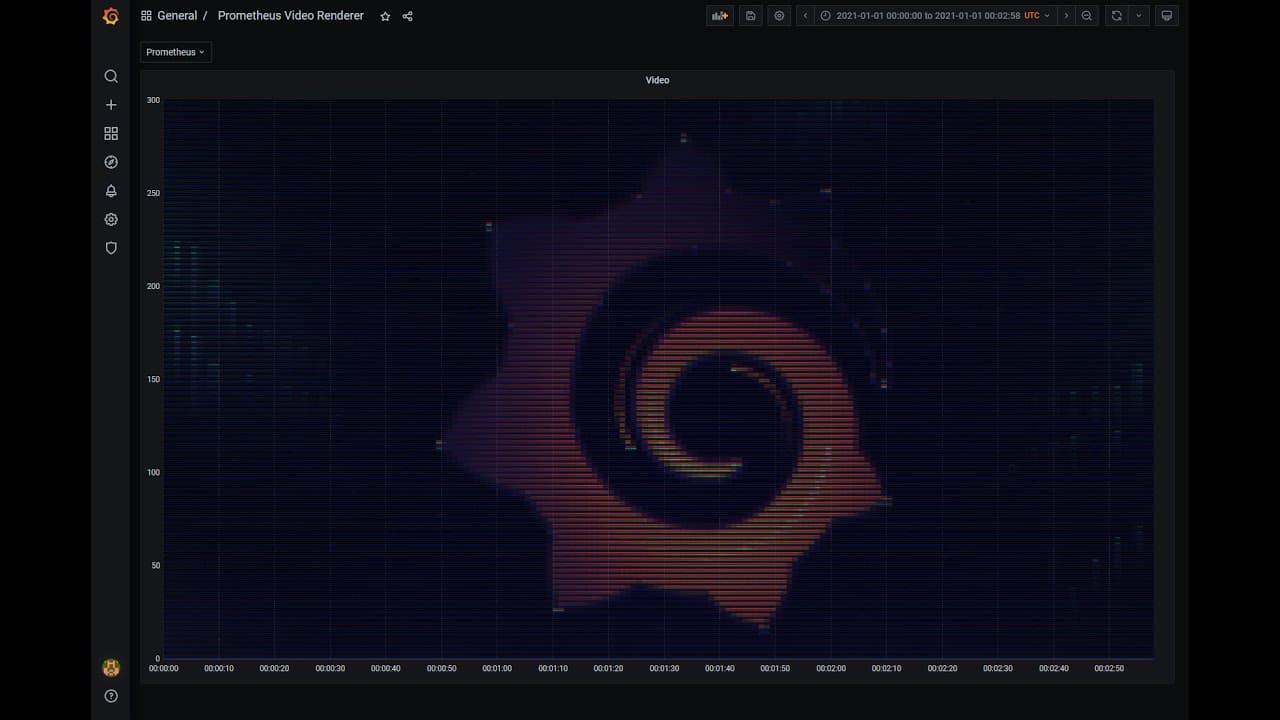Open the user profile avatar

pyautogui.click(x=111, y=668)
